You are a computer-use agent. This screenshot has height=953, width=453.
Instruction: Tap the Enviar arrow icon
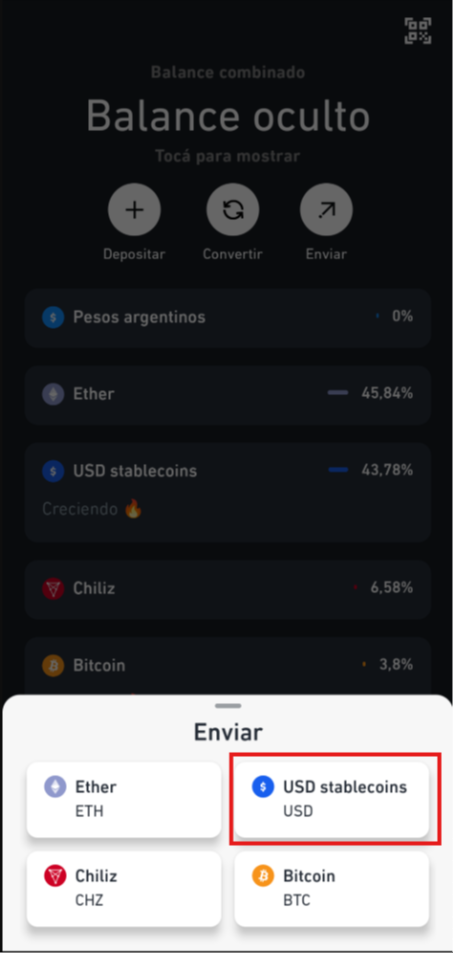click(x=327, y=210)
